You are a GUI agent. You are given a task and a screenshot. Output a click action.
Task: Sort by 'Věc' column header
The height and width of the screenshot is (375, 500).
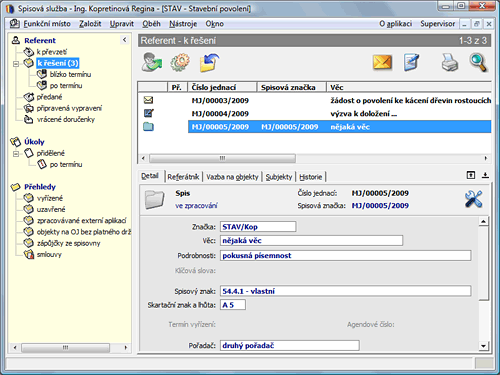coord(409,87)
